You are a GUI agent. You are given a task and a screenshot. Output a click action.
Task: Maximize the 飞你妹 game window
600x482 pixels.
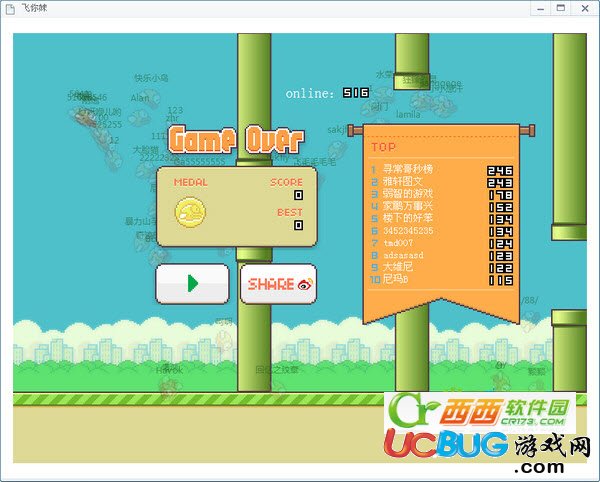(x=561, y=8)
